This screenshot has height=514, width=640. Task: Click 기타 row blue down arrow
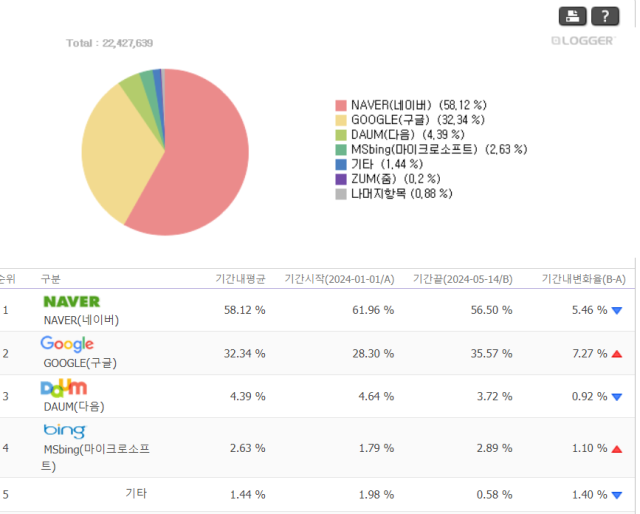coord(617,495)
